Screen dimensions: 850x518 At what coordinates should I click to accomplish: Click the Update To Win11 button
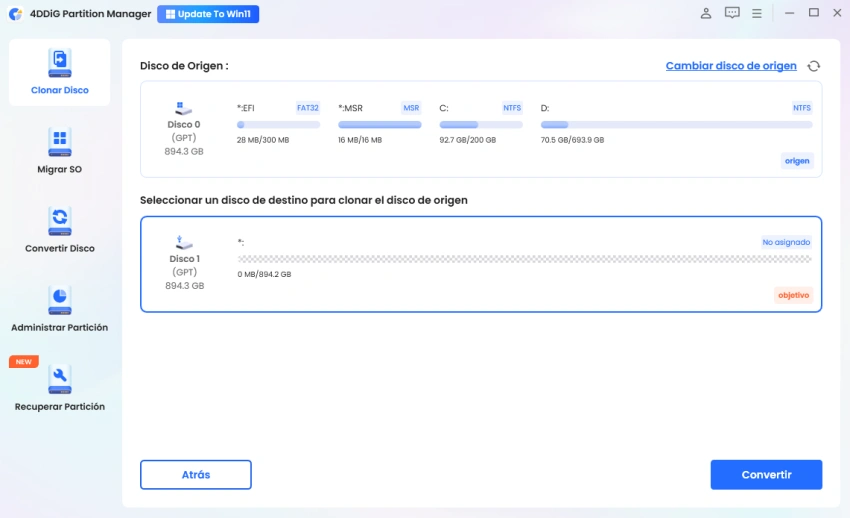pyautogui.click(x=208, y=14)
